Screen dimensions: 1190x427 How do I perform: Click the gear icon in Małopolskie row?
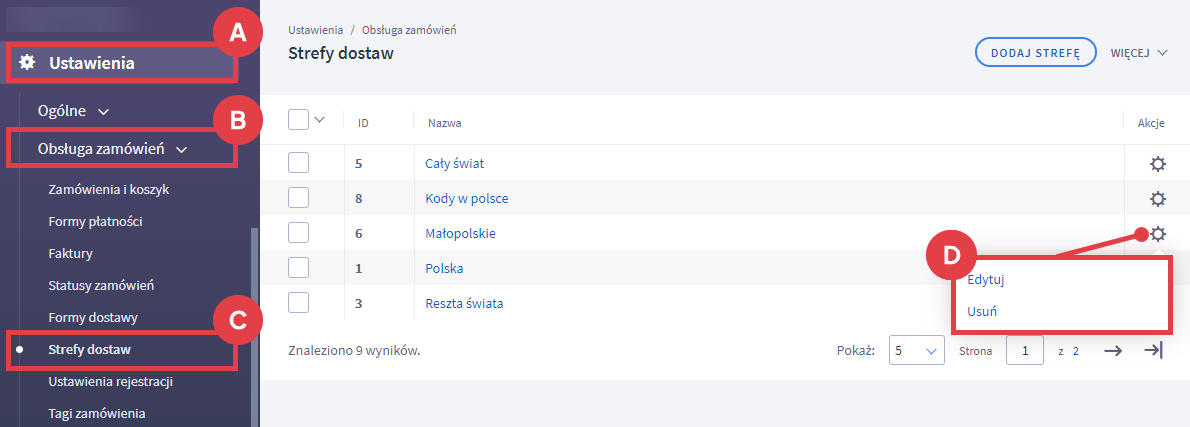coord(1158,234)
